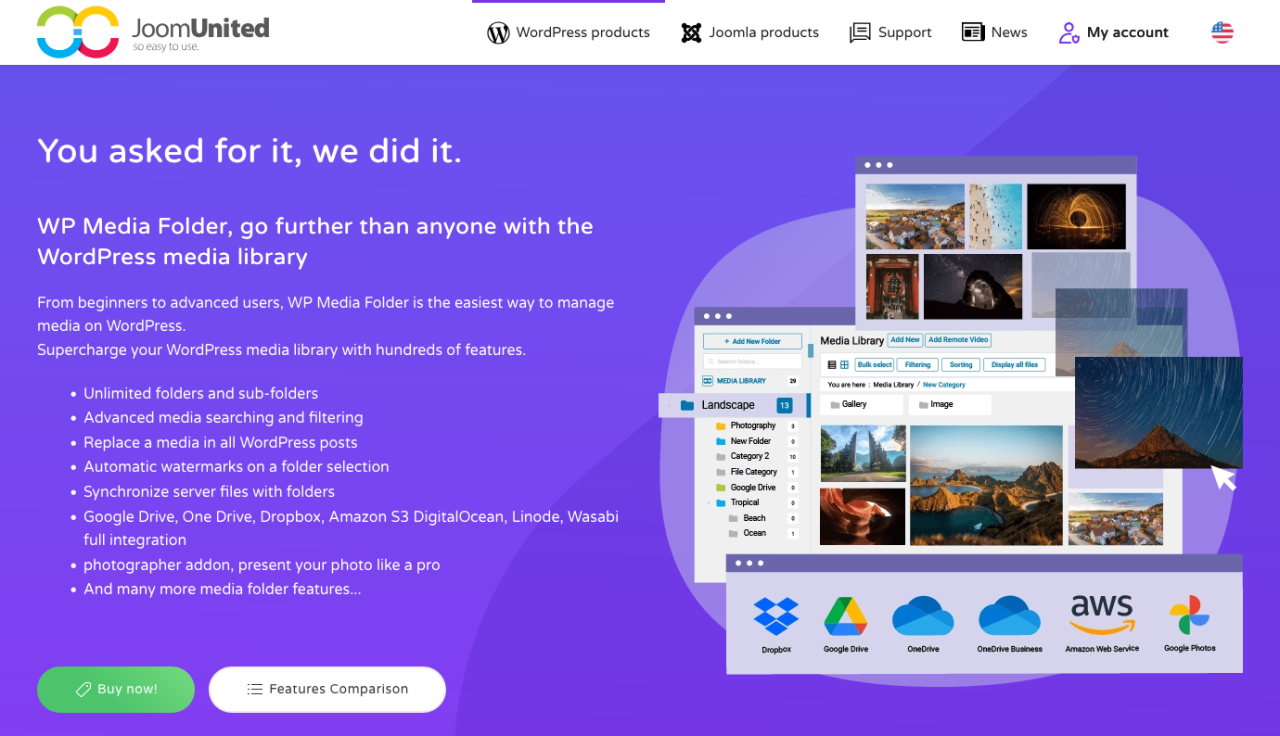Viewport: 1280px width, 736px height.
Task: Click the OneDrive cloud icon
Action: pos(922,616)
